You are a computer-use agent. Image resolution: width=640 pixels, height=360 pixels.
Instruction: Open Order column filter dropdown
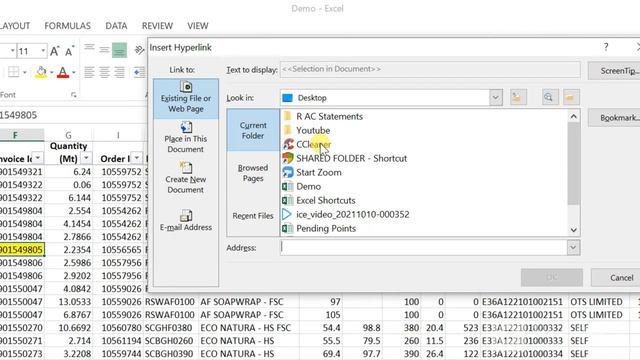click(136, 158)
